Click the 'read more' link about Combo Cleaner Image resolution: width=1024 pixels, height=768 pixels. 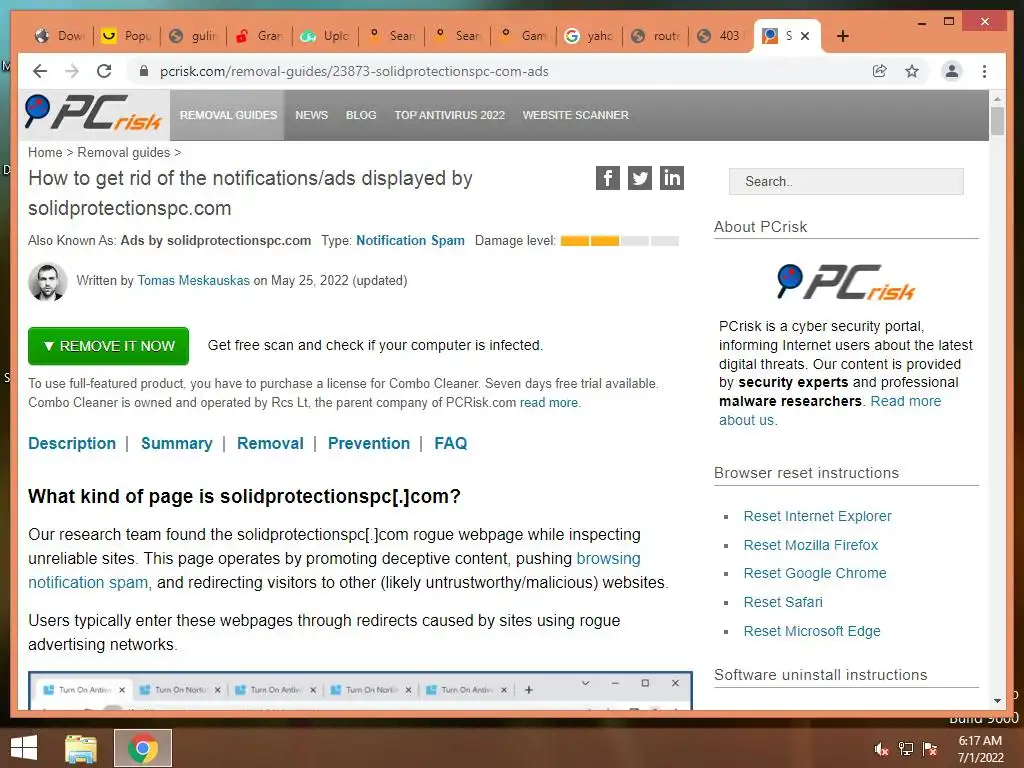point(549,402)
